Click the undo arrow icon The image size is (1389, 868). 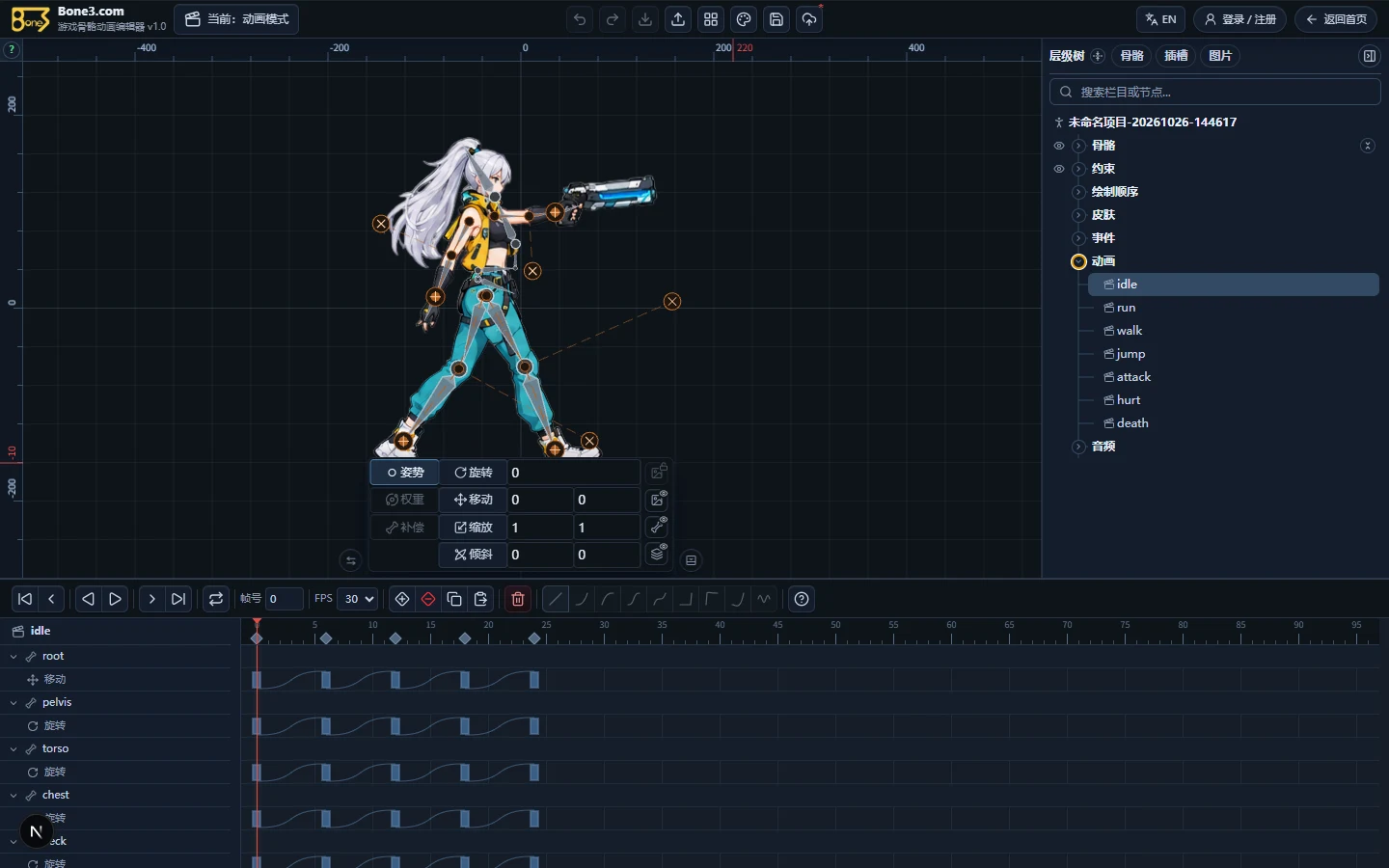click(x=580, y=19)
